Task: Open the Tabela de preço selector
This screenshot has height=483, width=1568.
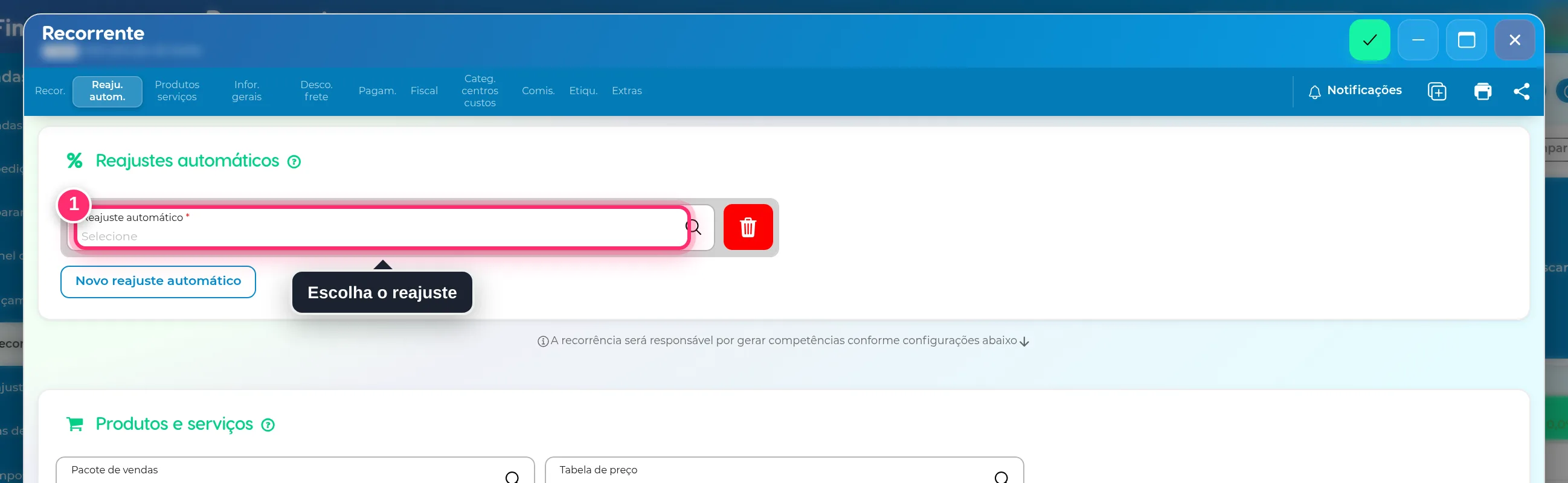Action: coord(784,470)
